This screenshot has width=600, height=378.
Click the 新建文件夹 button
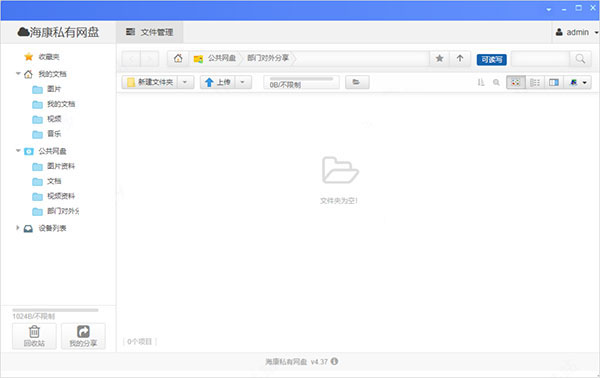[x=150, y=82]
